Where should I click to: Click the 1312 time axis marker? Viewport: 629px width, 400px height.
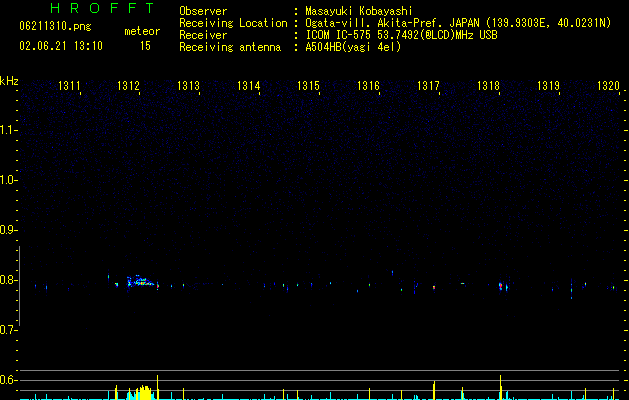128,85
